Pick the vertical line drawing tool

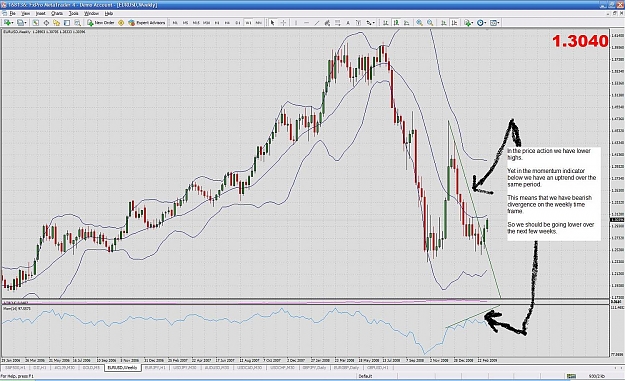296,23
